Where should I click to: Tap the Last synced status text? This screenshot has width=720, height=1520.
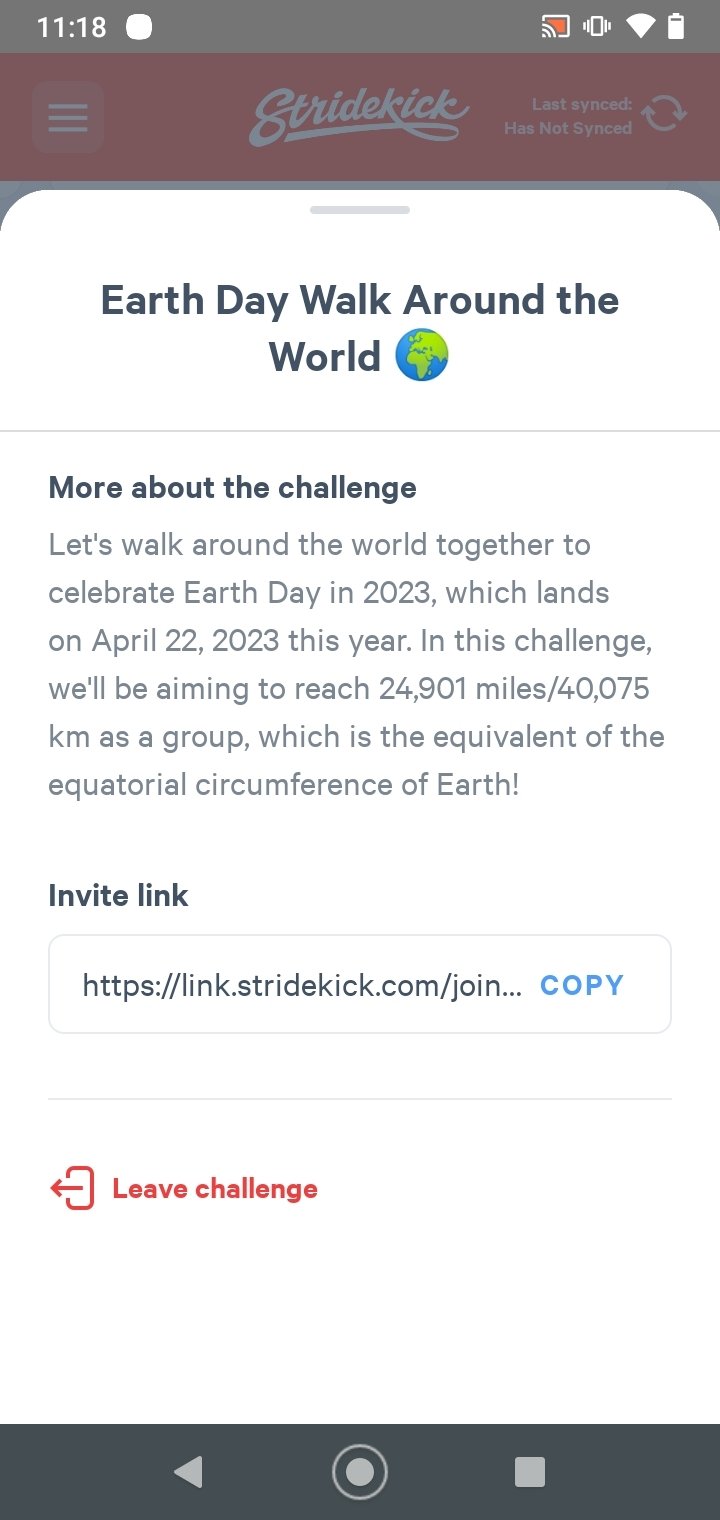tap(568, 116)
